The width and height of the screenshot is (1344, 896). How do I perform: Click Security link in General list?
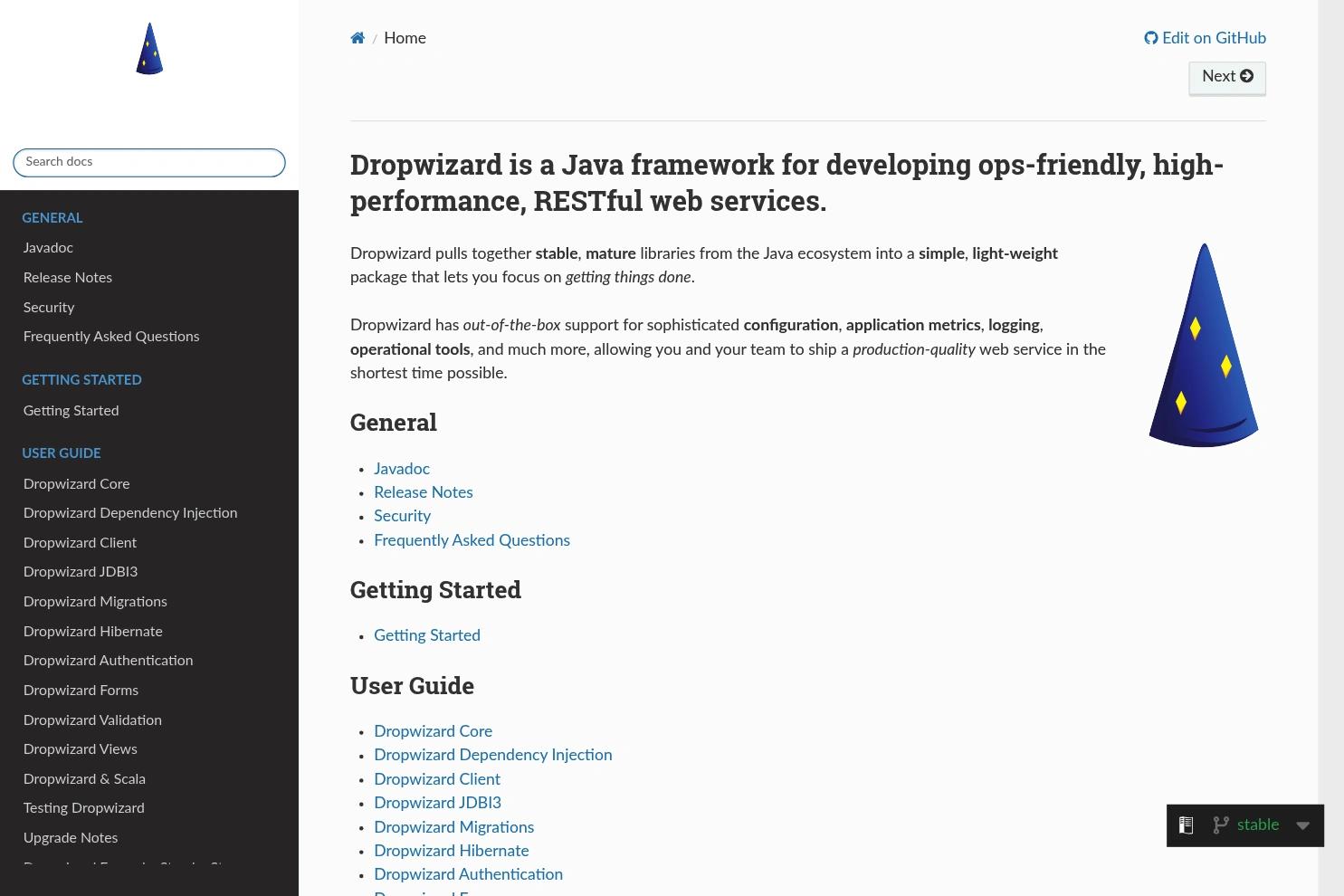pyautogui.click(x=402, y=516)
